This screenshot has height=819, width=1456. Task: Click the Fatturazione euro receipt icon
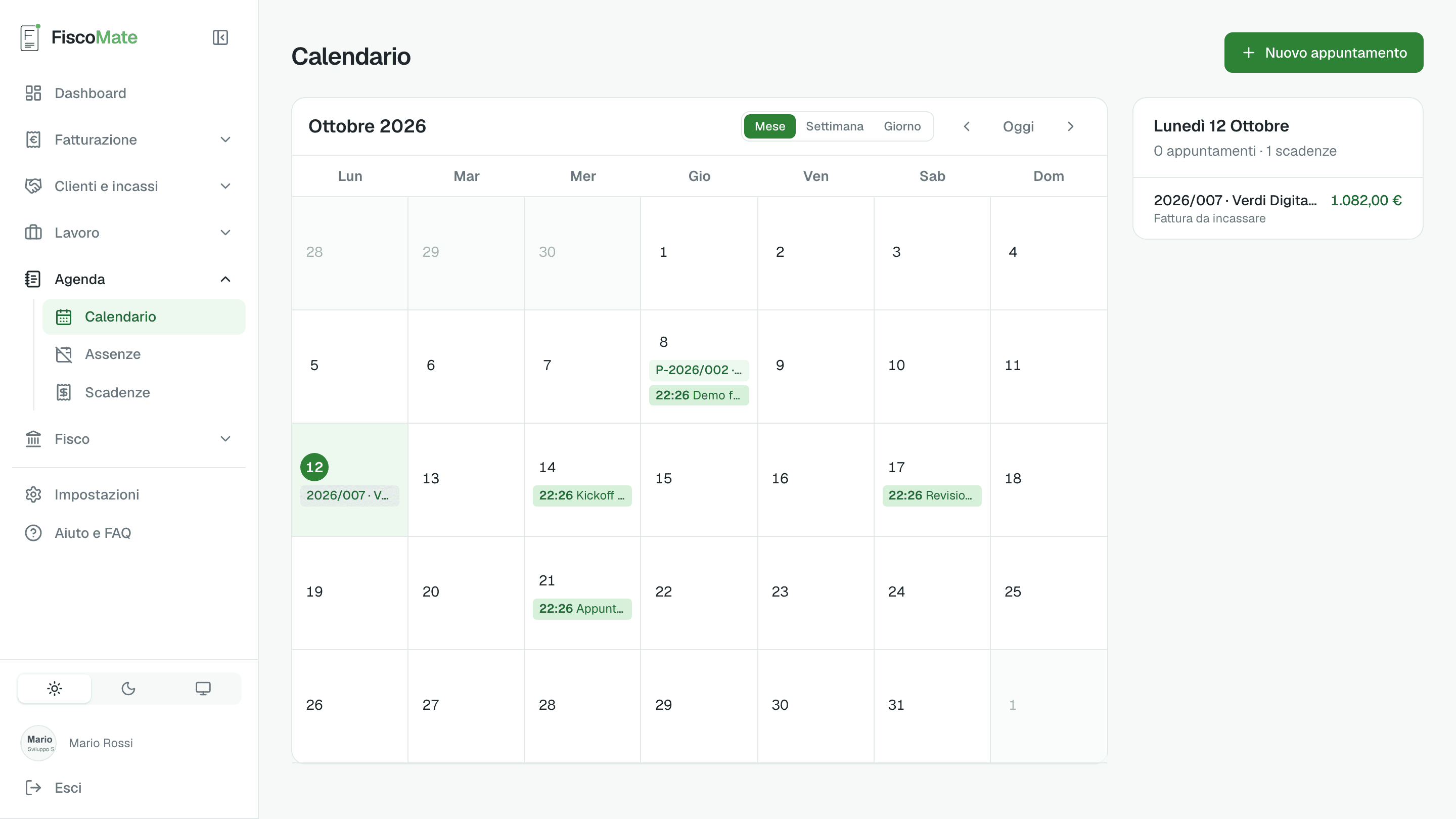coord(33,140)
